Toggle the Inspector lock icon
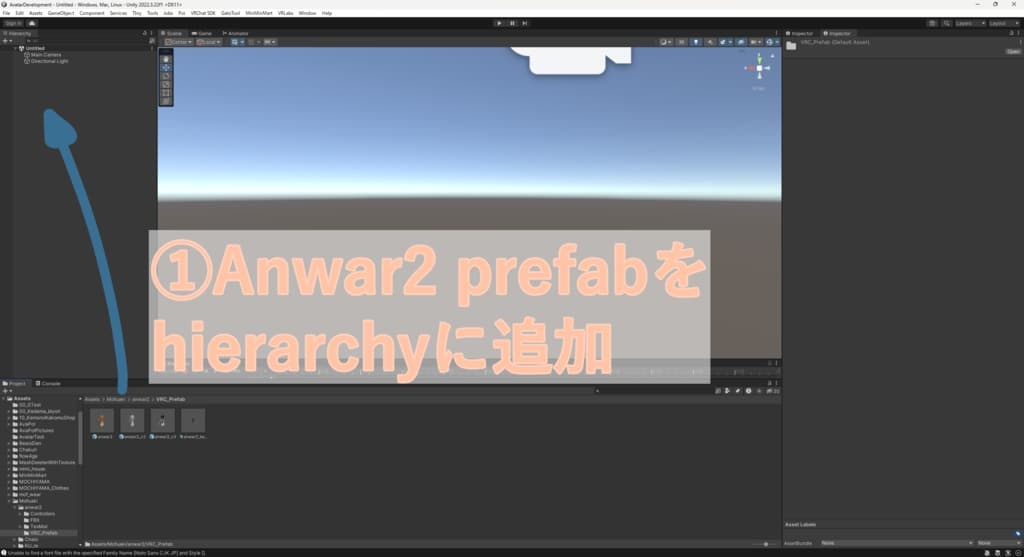1024x557 pixels. [1012, 33]
